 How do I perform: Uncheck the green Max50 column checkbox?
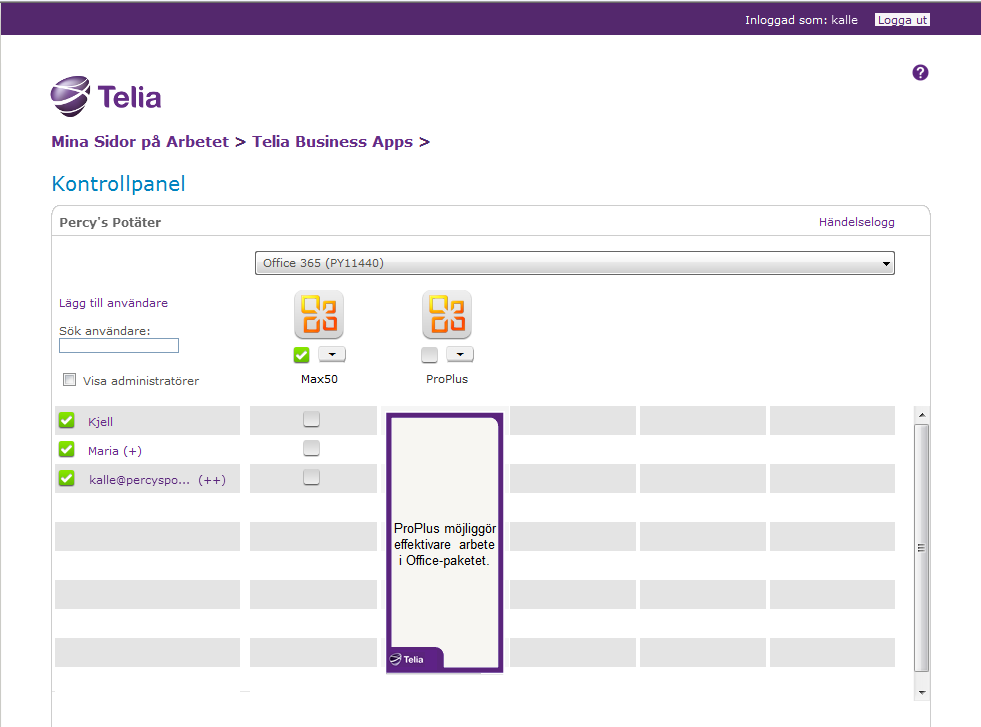[302, 355]
